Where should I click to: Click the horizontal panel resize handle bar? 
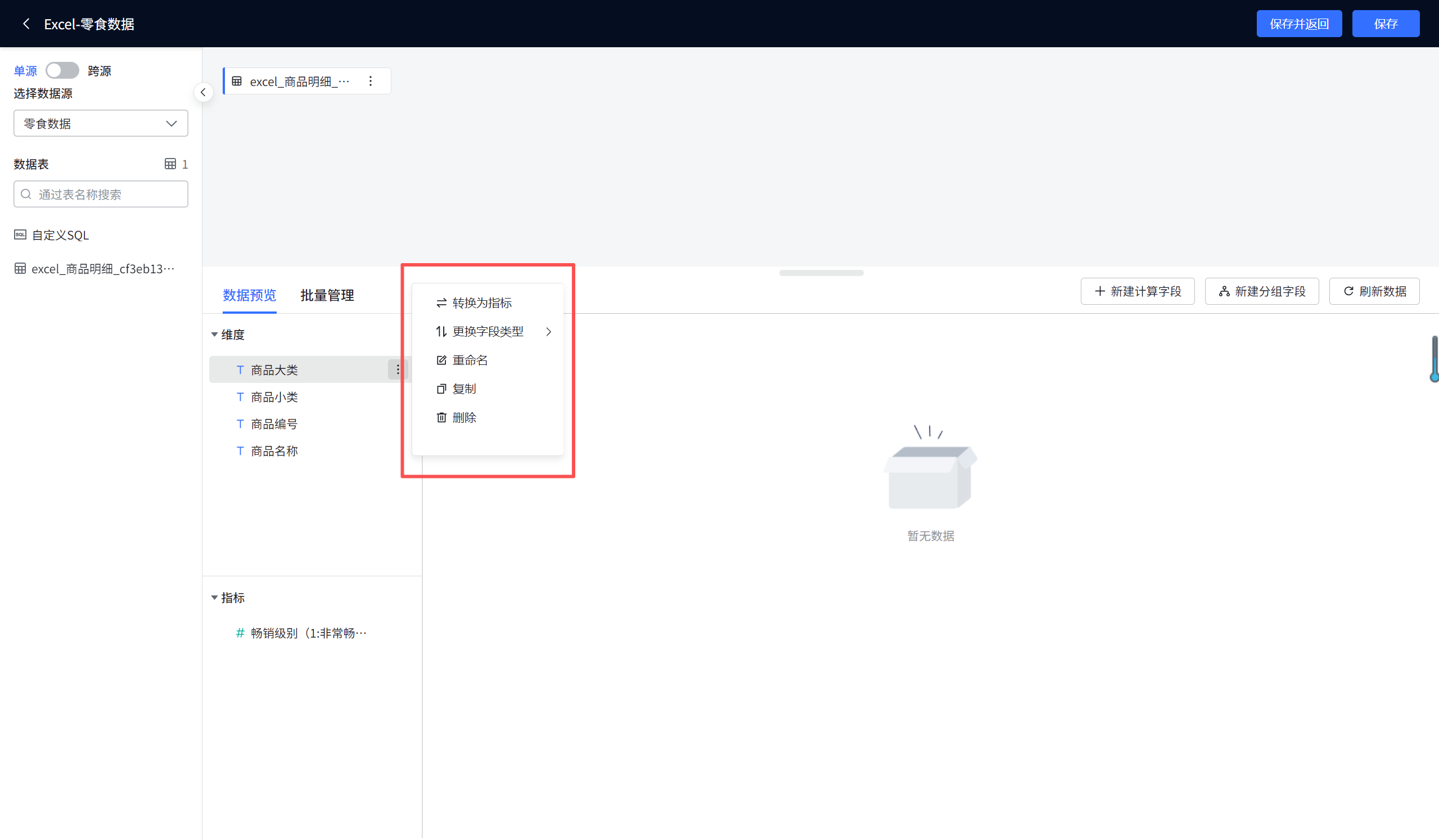click(x=820, y=273)
